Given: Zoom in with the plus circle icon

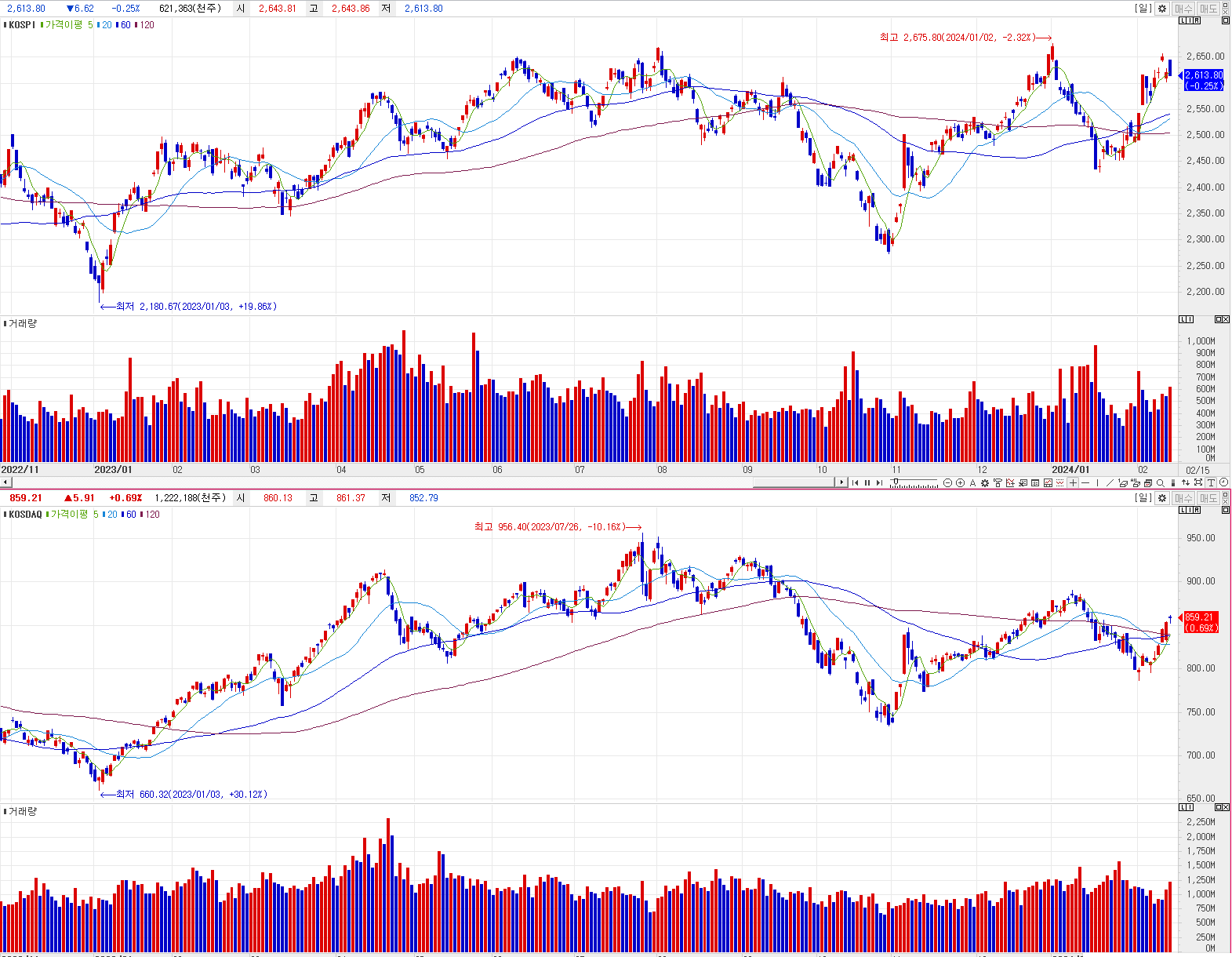Looking at the screenshot, I should pyautogui.click(x=961, y=482).
